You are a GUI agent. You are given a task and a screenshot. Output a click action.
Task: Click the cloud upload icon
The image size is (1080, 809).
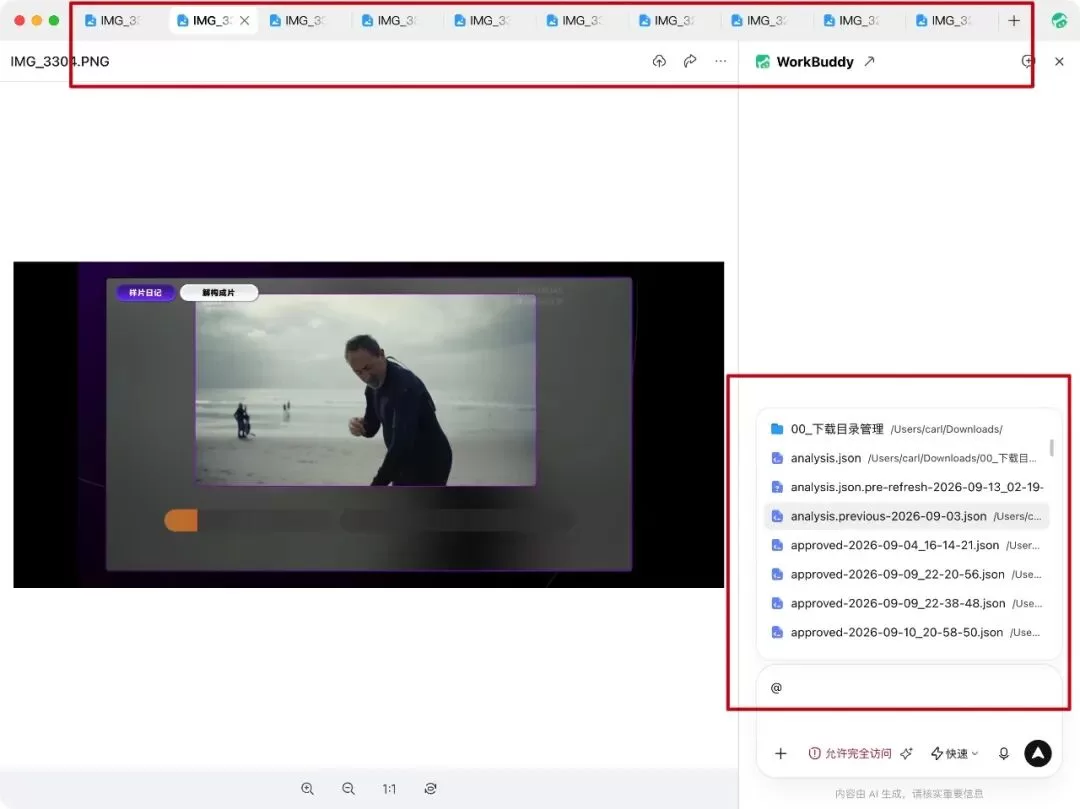[659, 61]
